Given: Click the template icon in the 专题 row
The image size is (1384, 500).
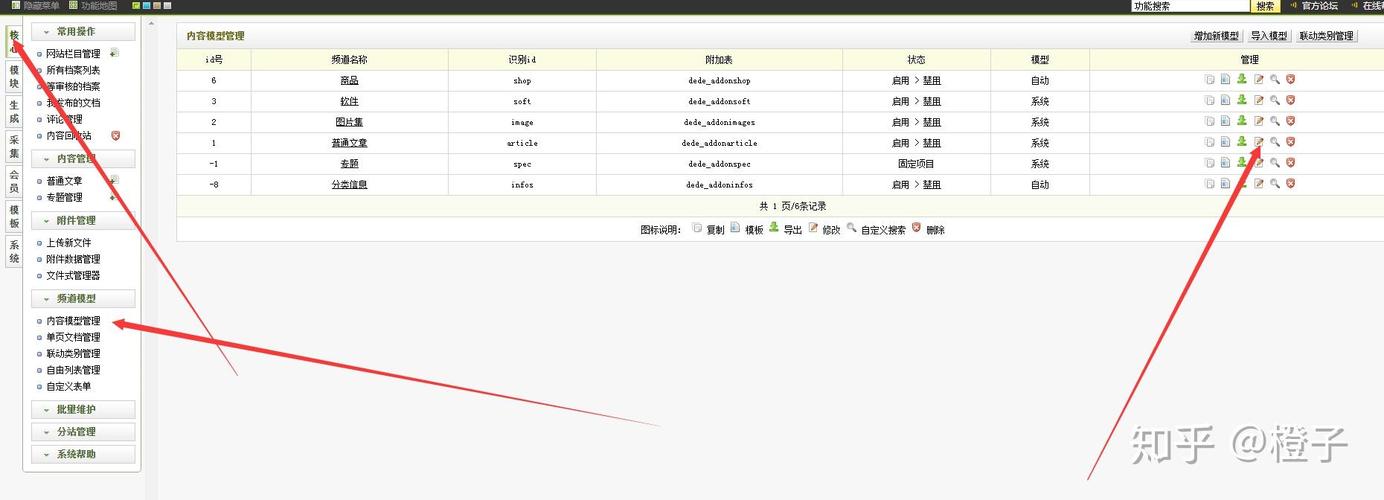Looking at the screenshot, I should click(1225, 163).
